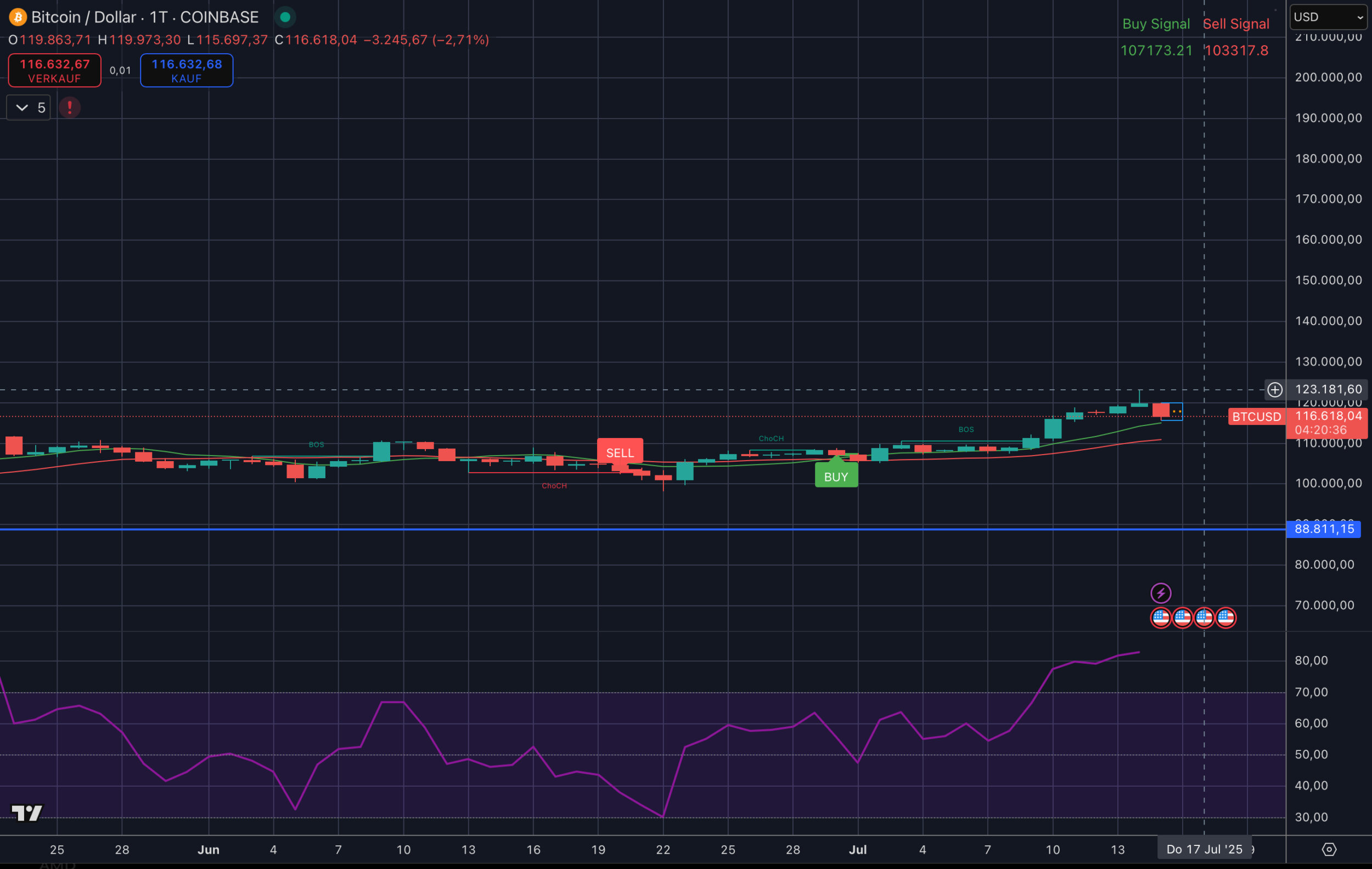Click the plus icon beside price 123.181,60
The image size is (1372, 869).
(1274, 390)
